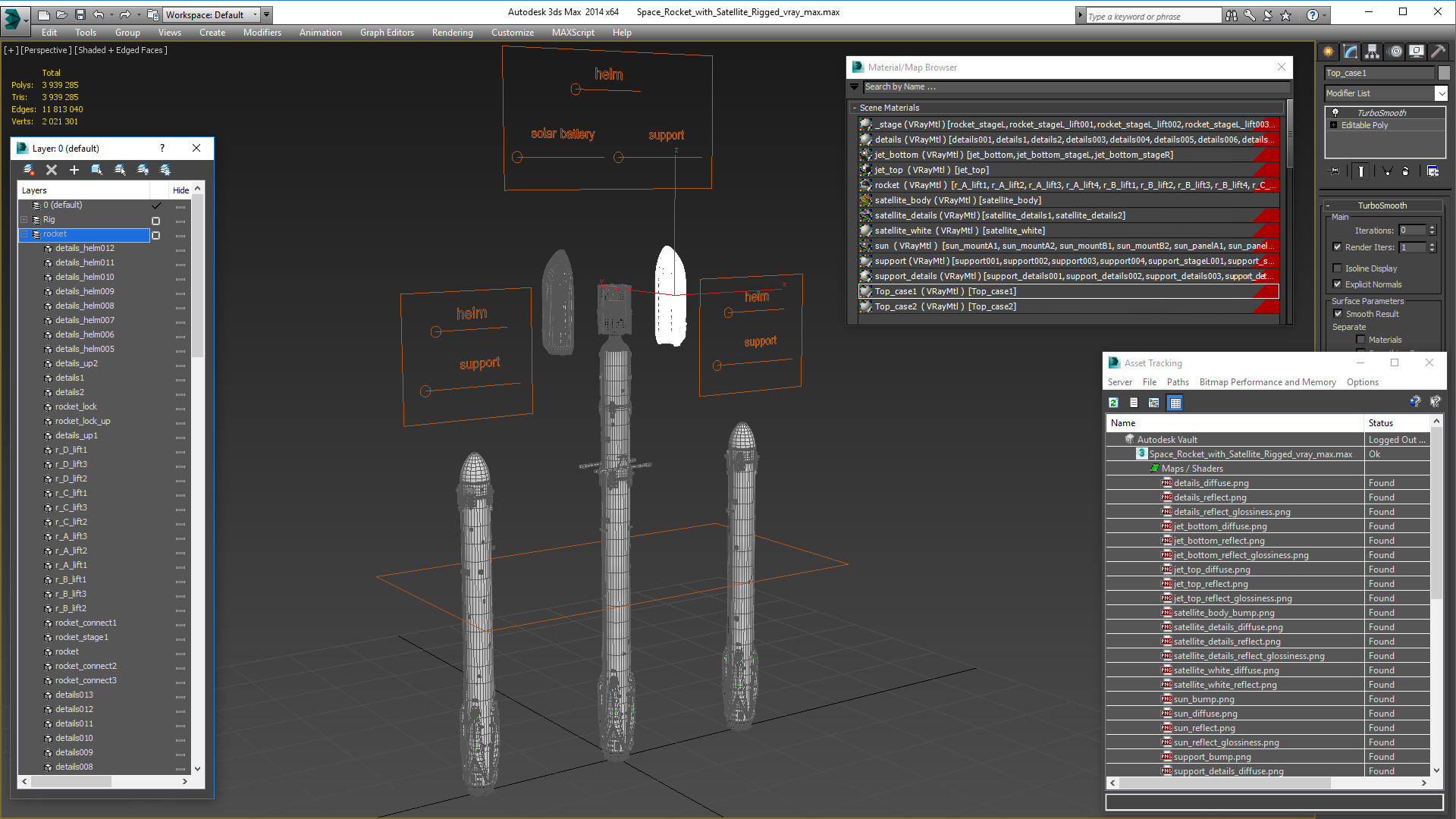Expand the Rig layer
Image resolution: width=1456 pixels, height=819 pixels.
pos(24,220)
